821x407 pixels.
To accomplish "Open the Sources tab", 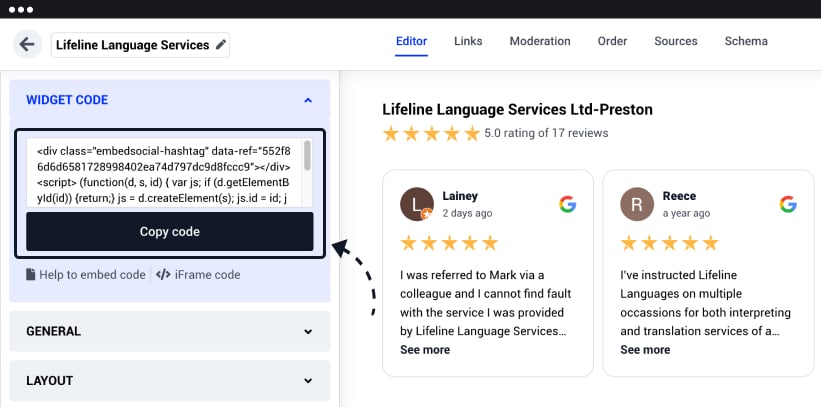I will tap(675, 41).
